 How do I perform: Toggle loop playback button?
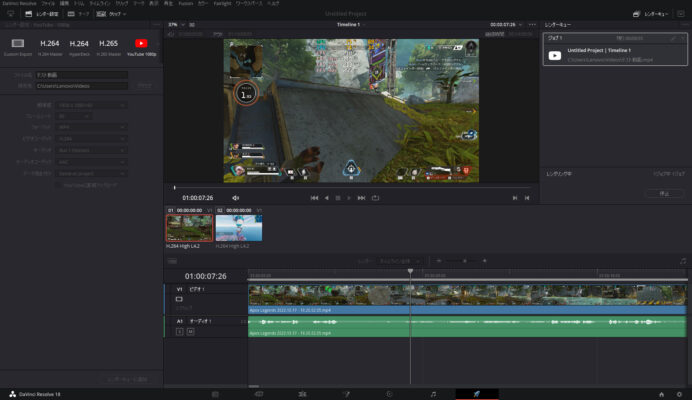(x=375, y=198)
